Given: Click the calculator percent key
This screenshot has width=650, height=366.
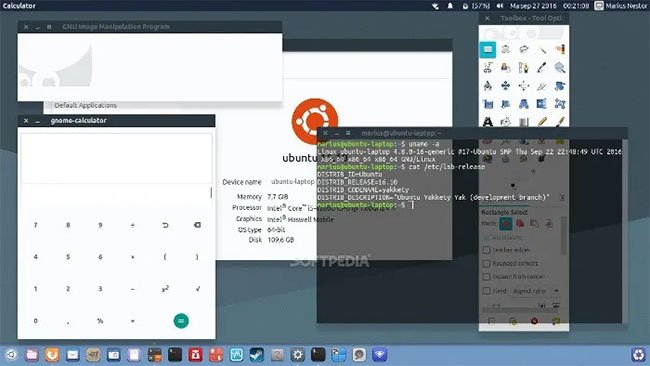Looking at the screenshot, I should [x=100, y=321].
